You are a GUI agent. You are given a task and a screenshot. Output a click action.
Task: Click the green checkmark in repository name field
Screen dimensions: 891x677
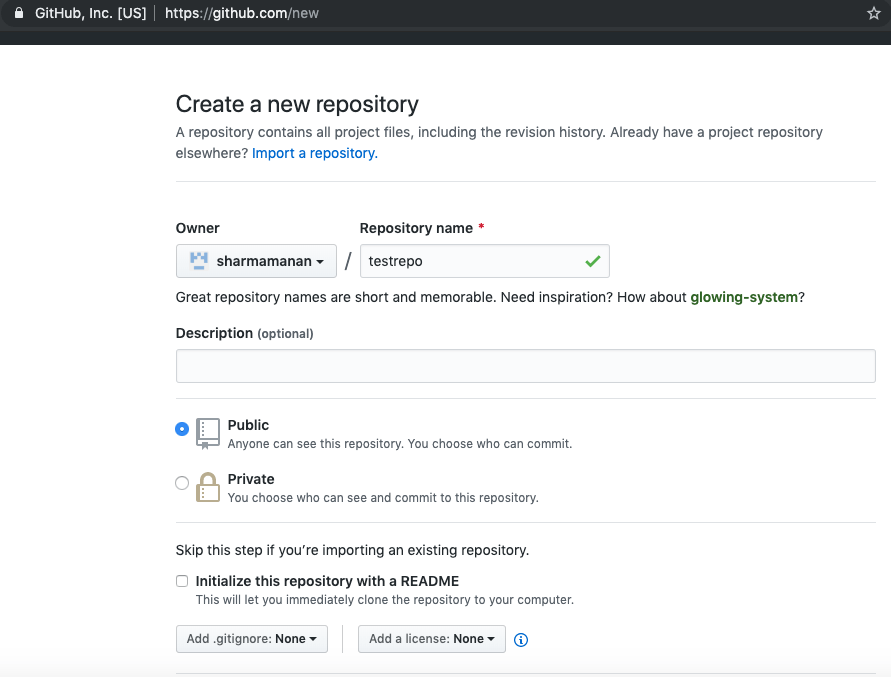(x=593, y=261)
